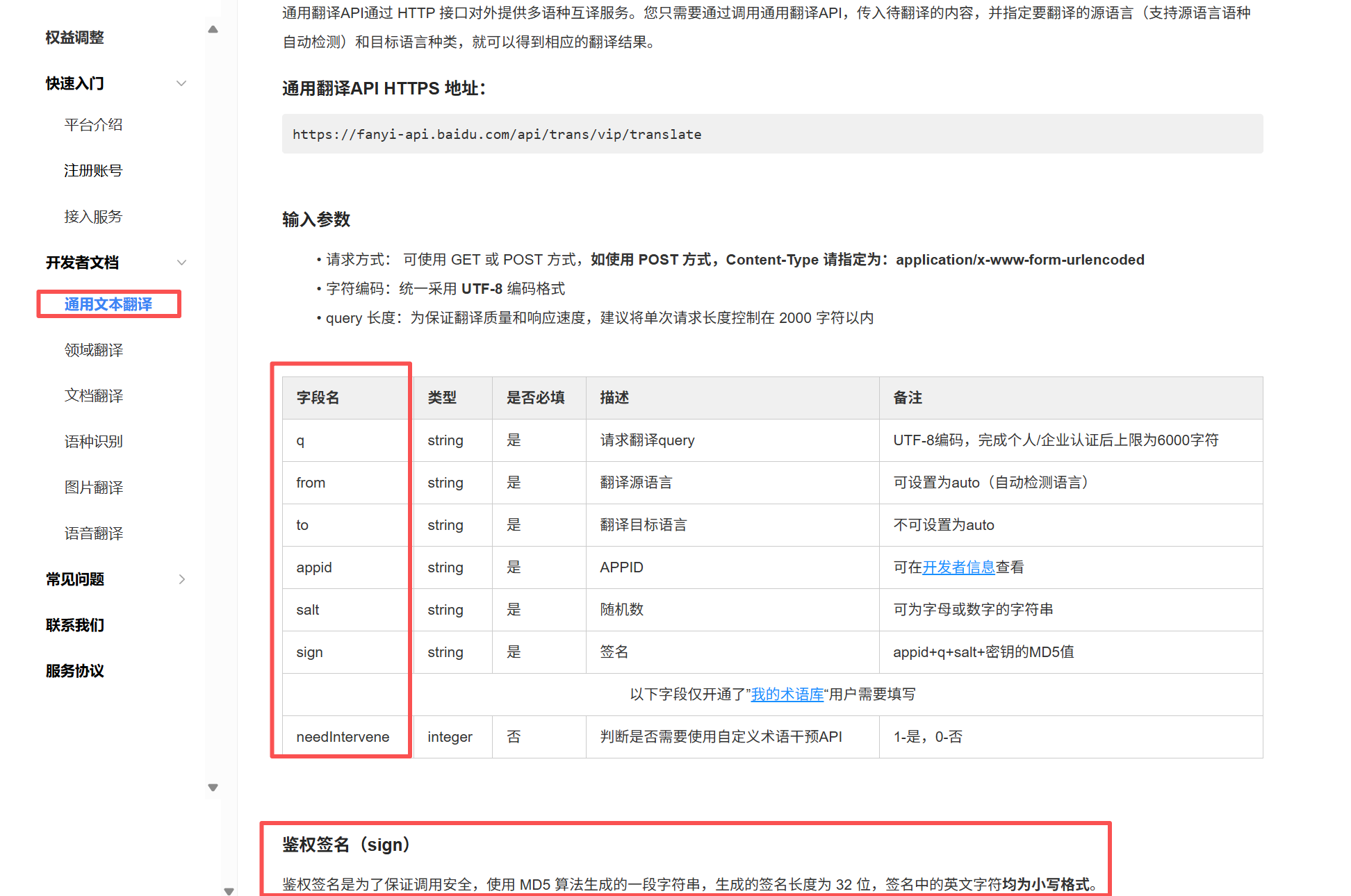
Task: Open 语音翻译 in the sidebar
Action: 94,533
